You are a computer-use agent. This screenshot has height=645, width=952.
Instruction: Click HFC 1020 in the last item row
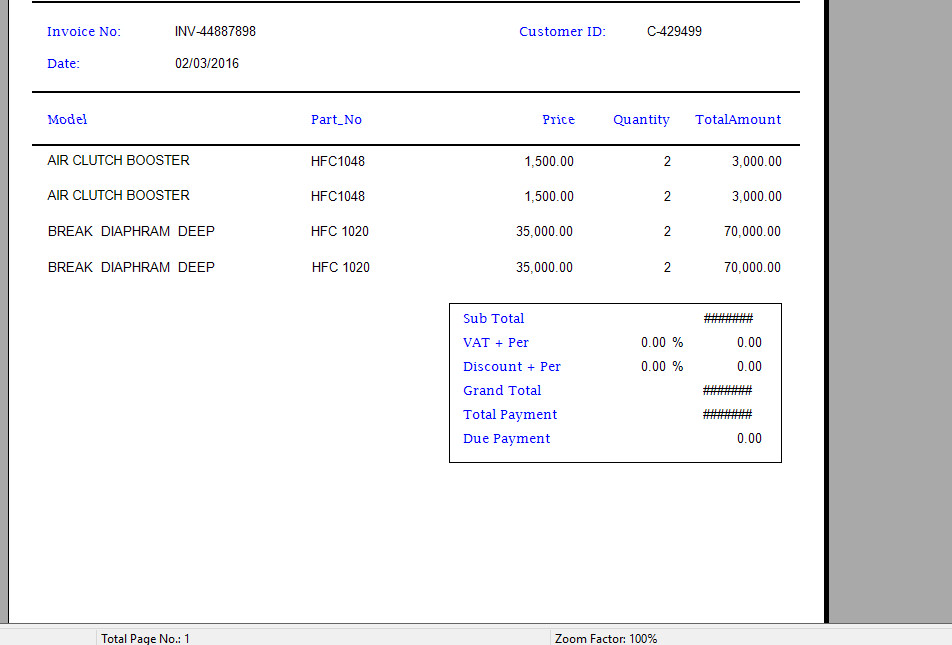341,267
